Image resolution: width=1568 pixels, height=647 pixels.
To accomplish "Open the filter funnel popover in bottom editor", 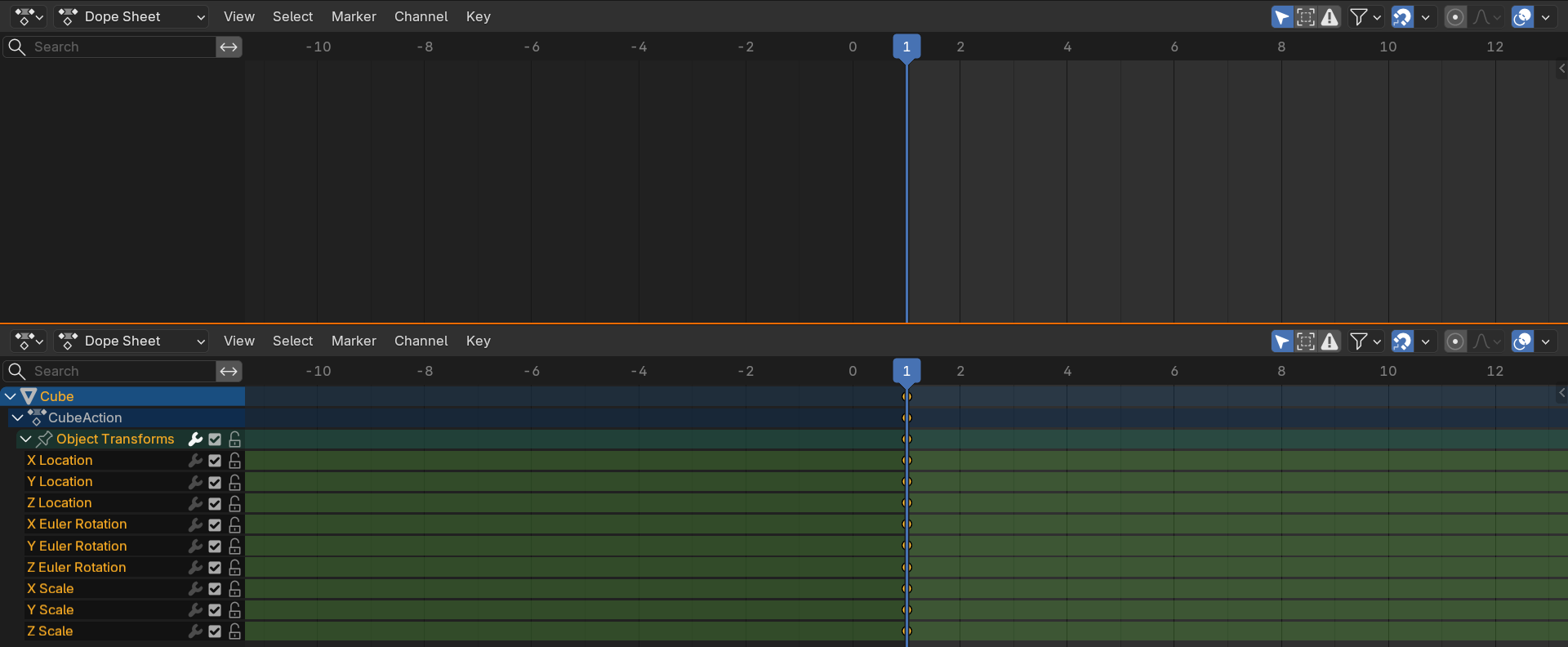I will [x=1365, y=341].
